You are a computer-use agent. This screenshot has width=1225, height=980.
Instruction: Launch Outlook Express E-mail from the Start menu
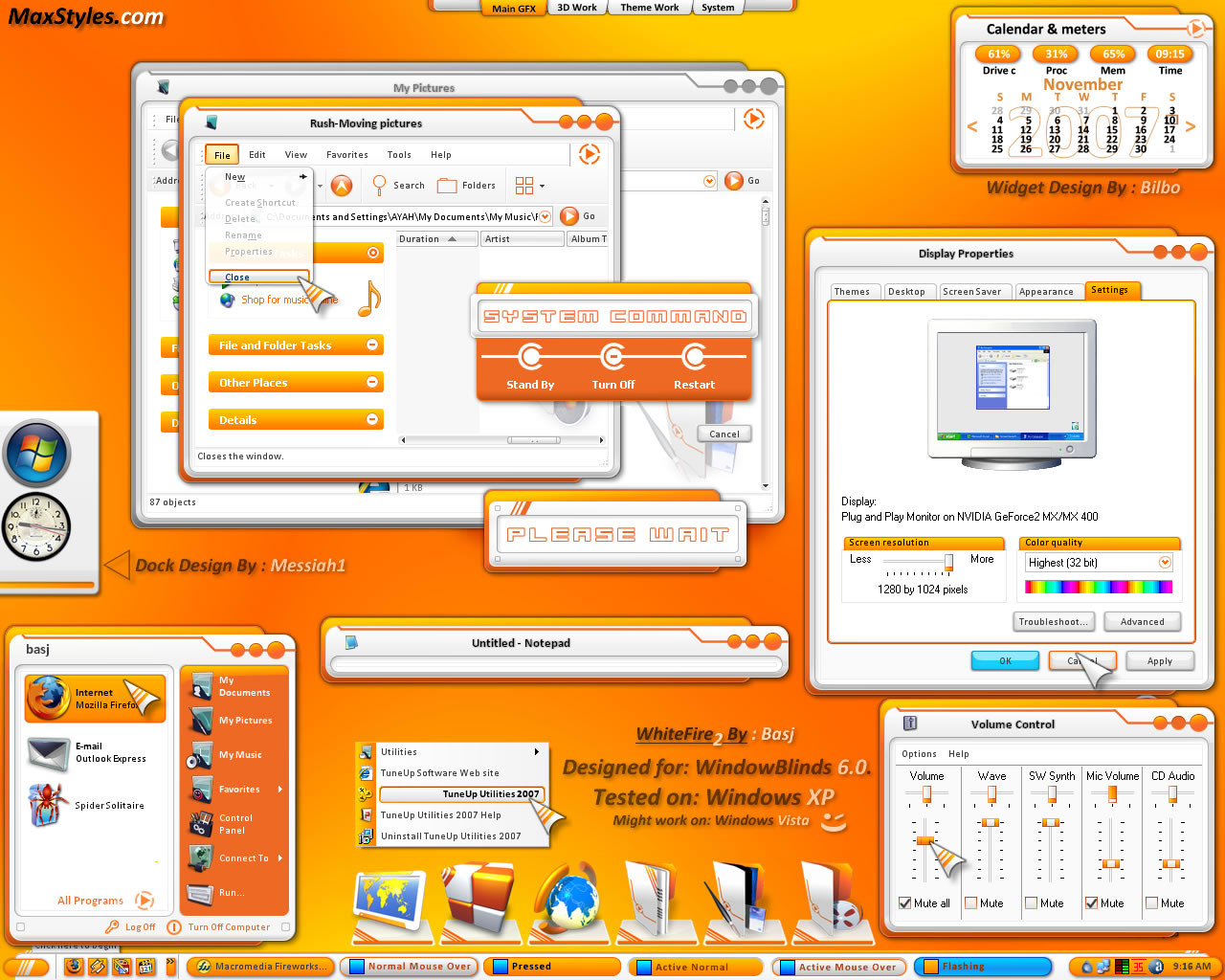(87, 752)
